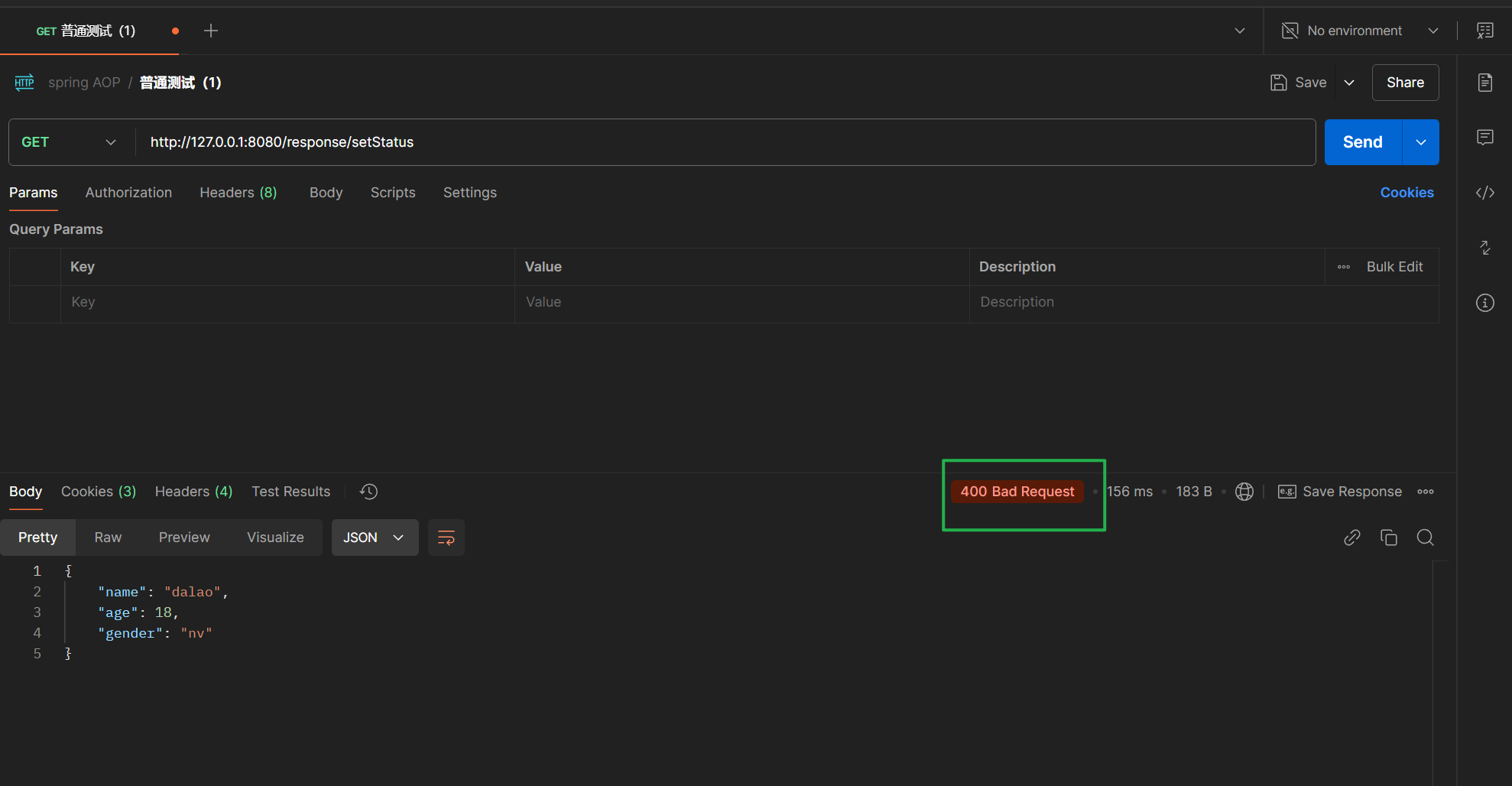This screenshot has height=786, width=1512.
Task: Click the Send button
Action: coord(1363,142)
